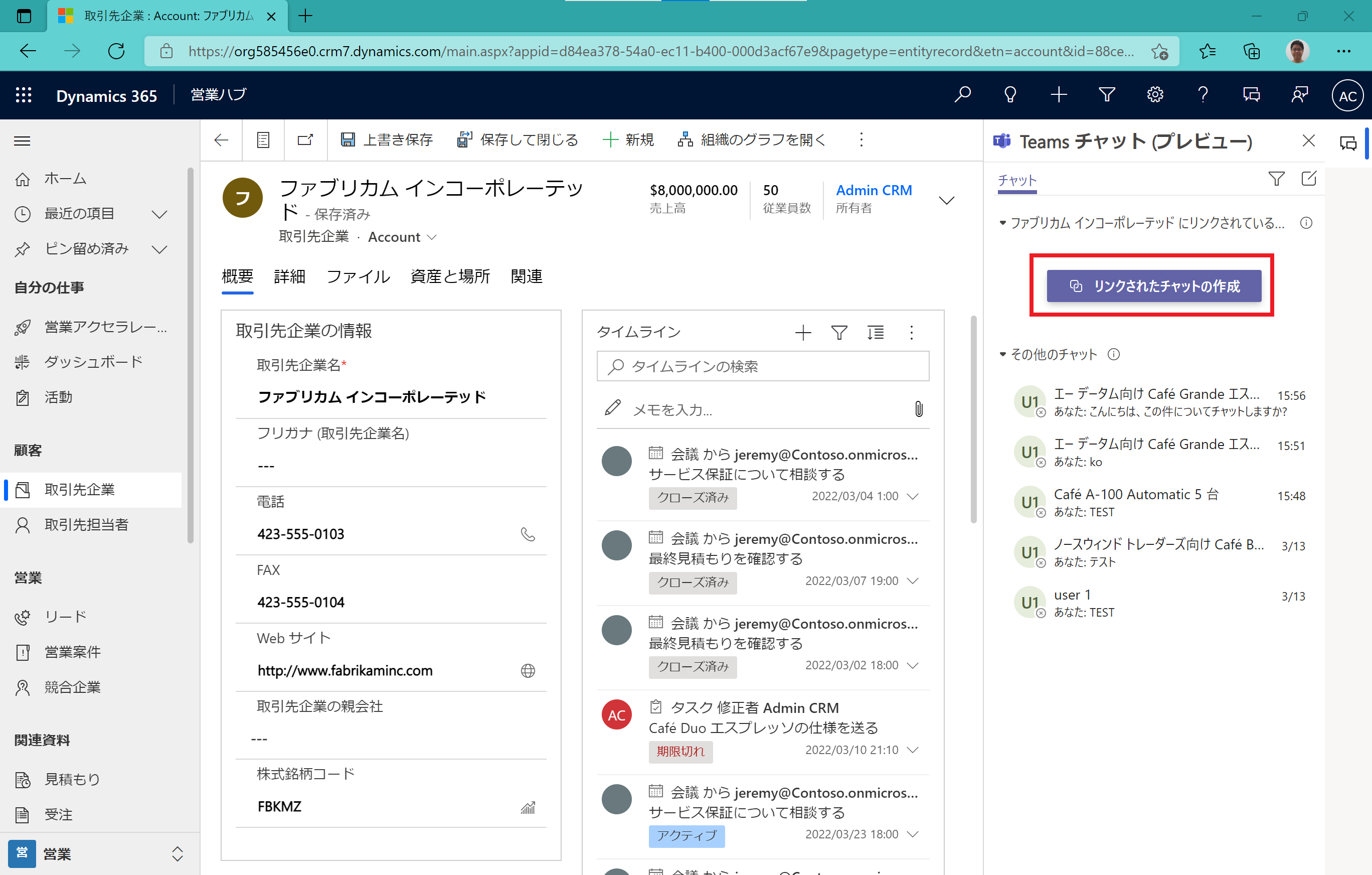Open the Admin CRM owner link

click(x=874, y=190)
